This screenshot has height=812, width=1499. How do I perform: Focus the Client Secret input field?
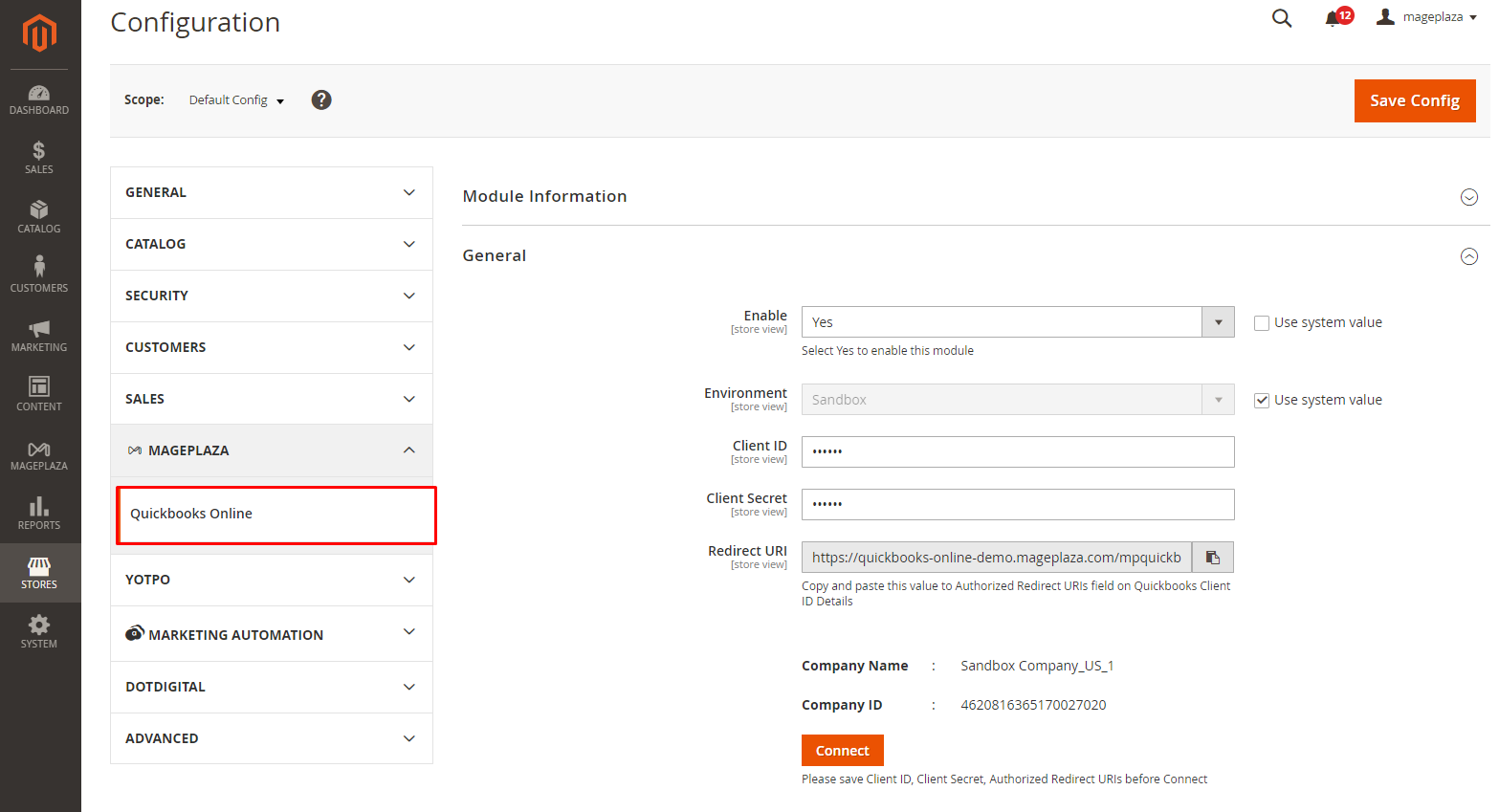1018,504
